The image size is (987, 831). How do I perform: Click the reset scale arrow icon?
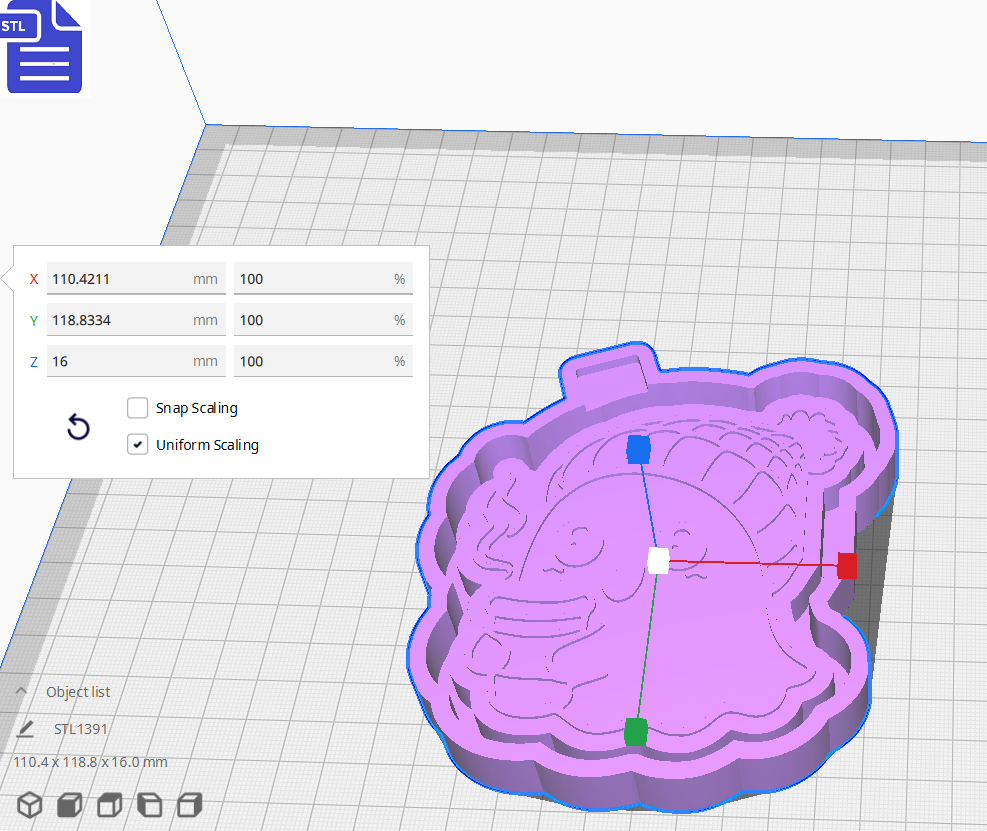(78, 427)
